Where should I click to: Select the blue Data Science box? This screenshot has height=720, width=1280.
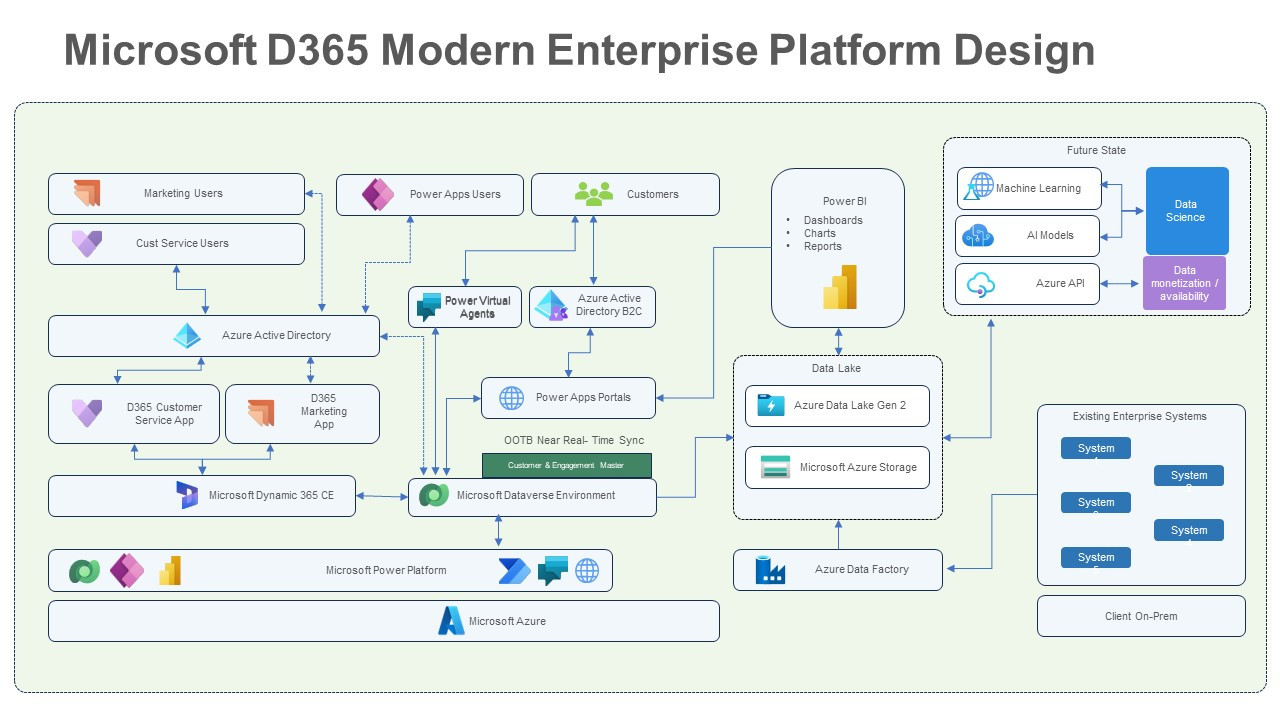tap(1186, 211)
